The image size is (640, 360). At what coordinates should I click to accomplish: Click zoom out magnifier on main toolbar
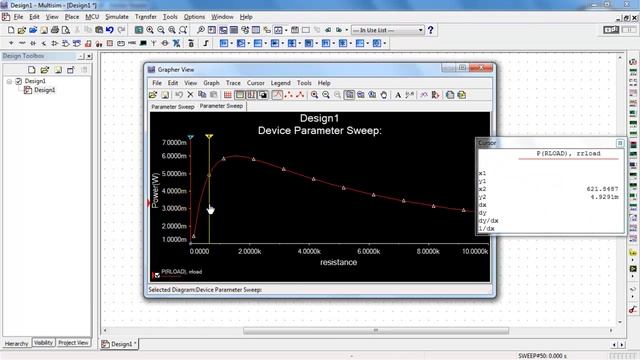[161, 30]
